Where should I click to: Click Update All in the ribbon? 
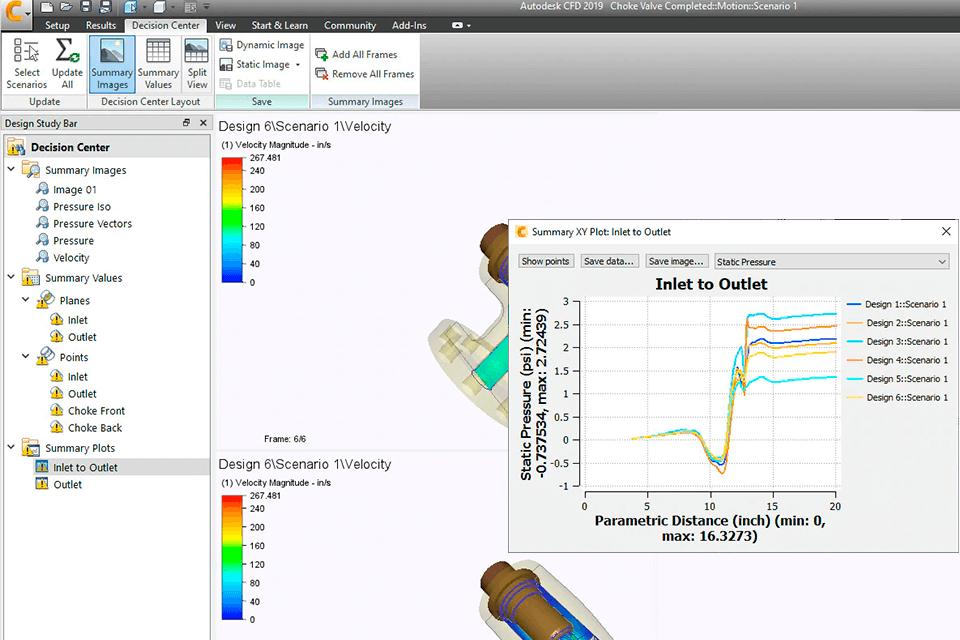pos(67,64)
